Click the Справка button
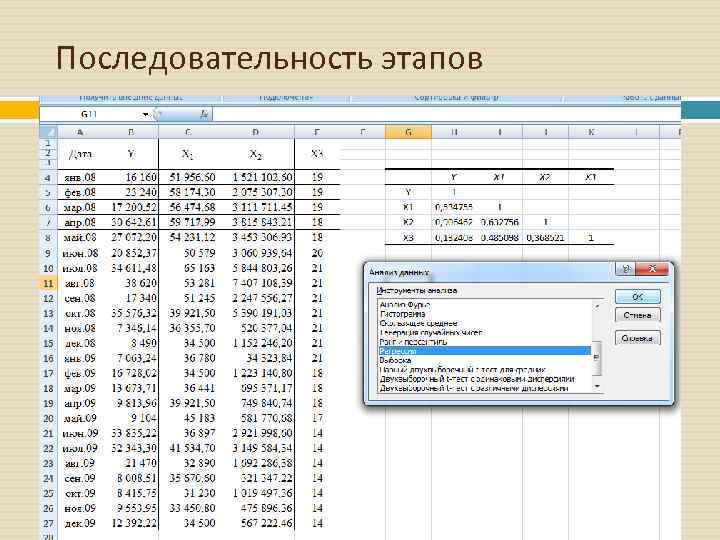 pyautogui.click(x=637, y=338)
